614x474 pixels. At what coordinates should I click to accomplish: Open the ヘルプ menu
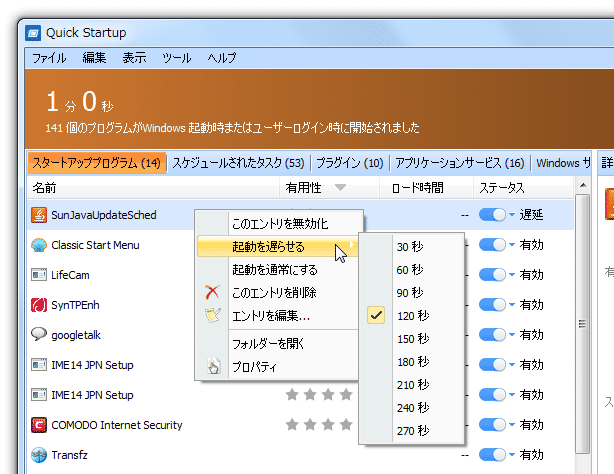click(x=222, y=58)
